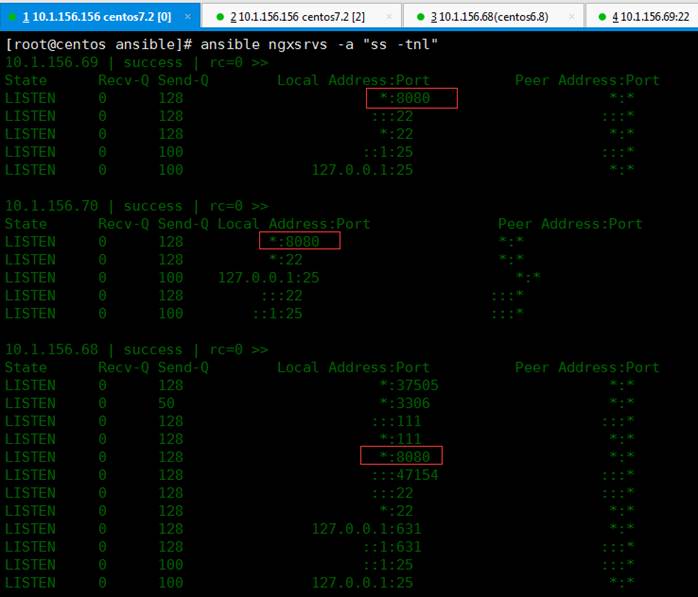Image resolution: width=698 pixels, height=597 pixels.
Task: Click the Send-Q value 50
Action: [166, 403]
